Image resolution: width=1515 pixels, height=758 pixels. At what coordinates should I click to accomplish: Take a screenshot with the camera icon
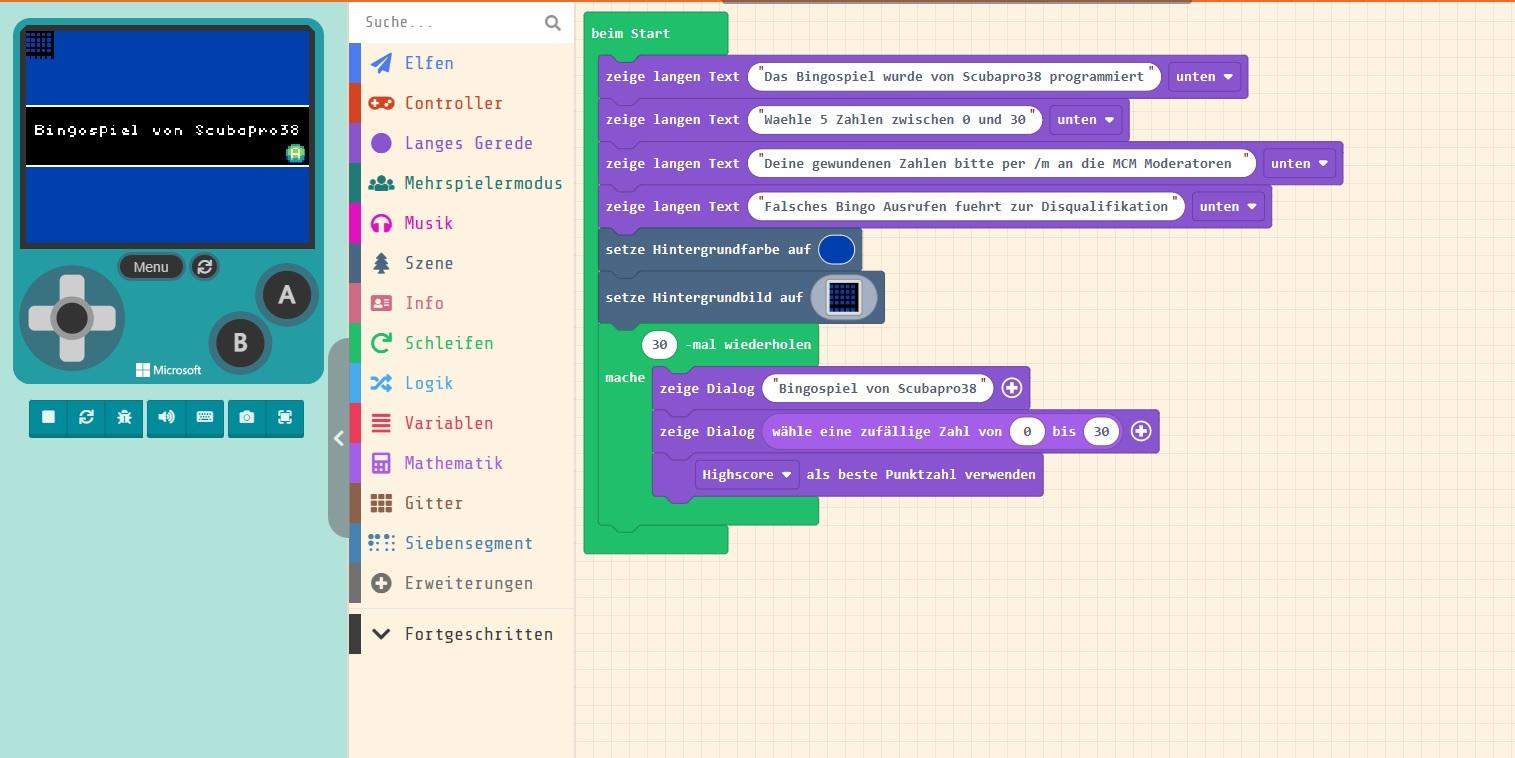point(246,418)
